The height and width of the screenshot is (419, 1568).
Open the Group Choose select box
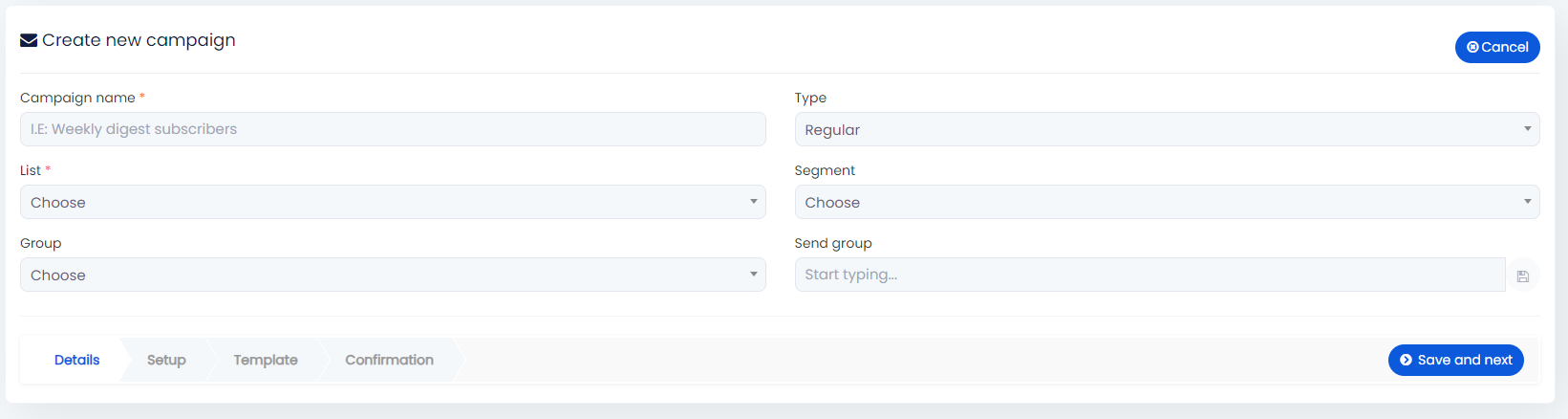[x=393, y=275]
